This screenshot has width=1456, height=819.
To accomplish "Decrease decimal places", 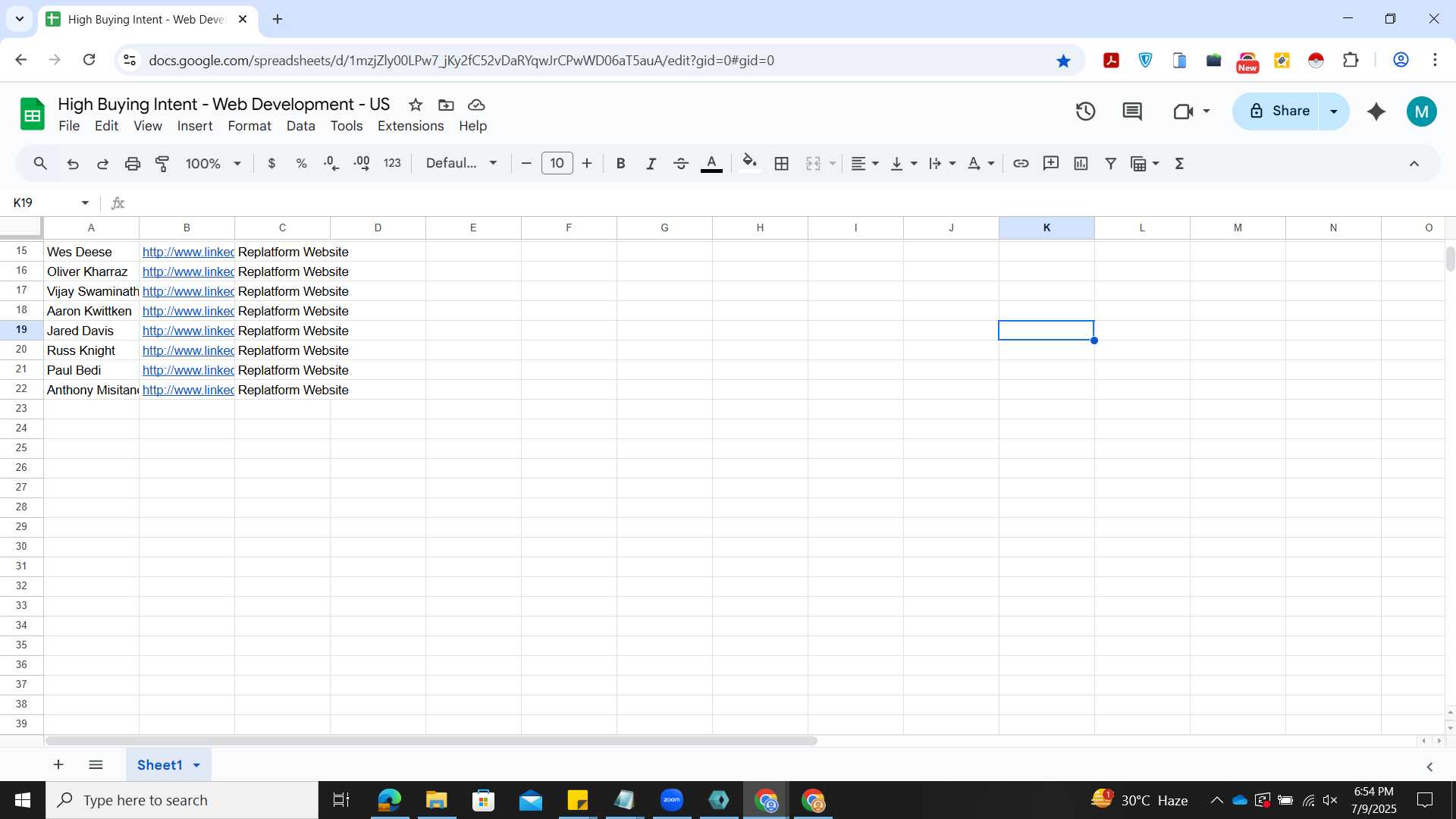I will point(331,163).
